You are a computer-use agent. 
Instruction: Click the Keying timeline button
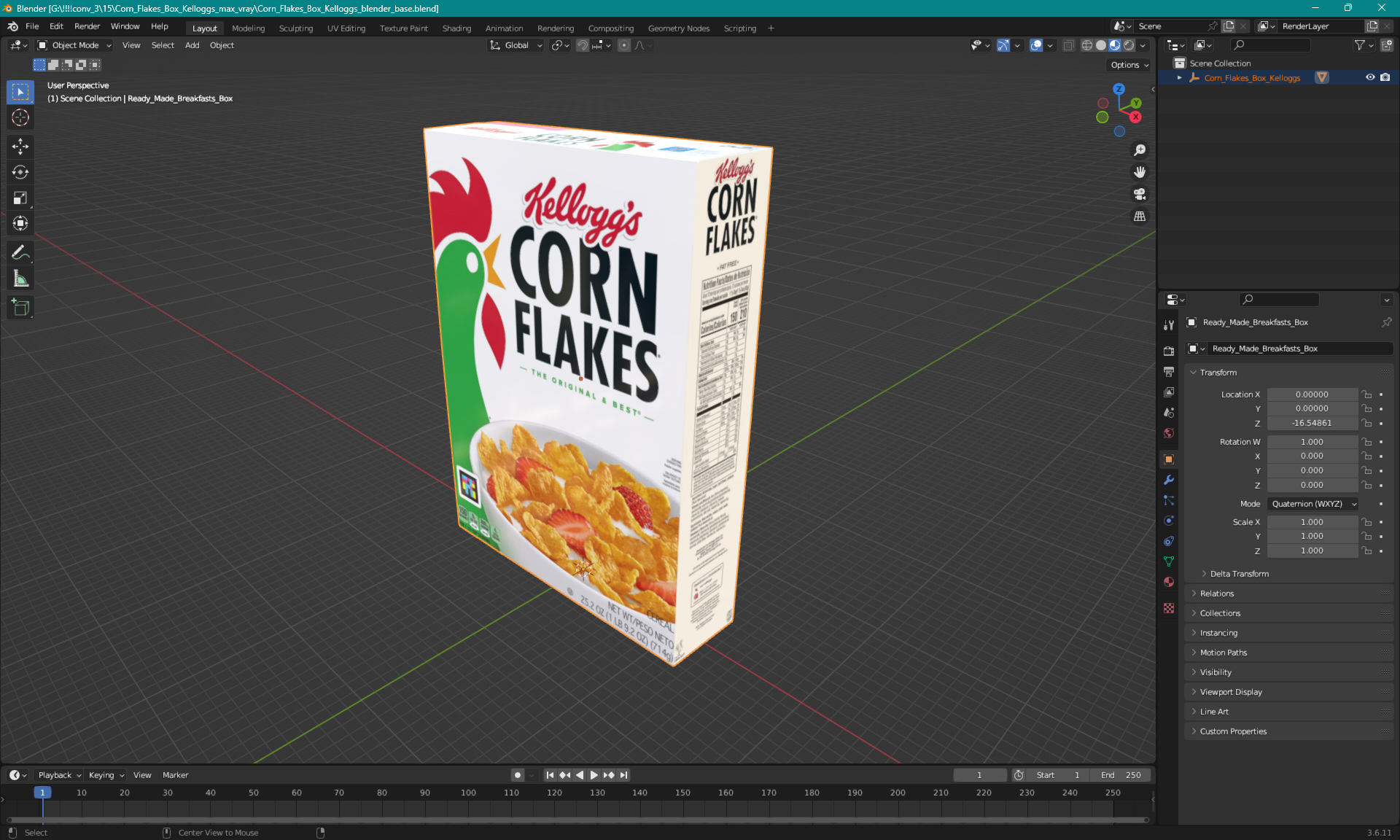(106, 775)
